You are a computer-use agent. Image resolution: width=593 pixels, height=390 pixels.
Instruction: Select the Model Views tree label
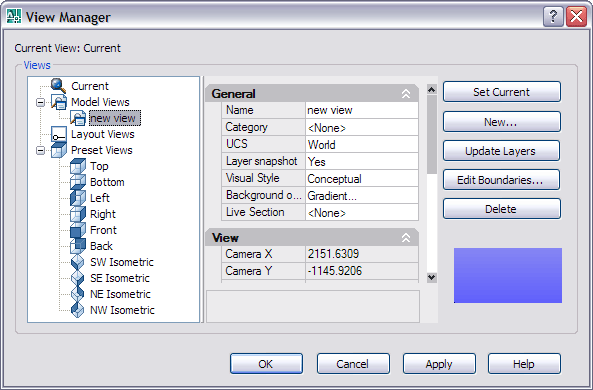(x=100, y=102)
